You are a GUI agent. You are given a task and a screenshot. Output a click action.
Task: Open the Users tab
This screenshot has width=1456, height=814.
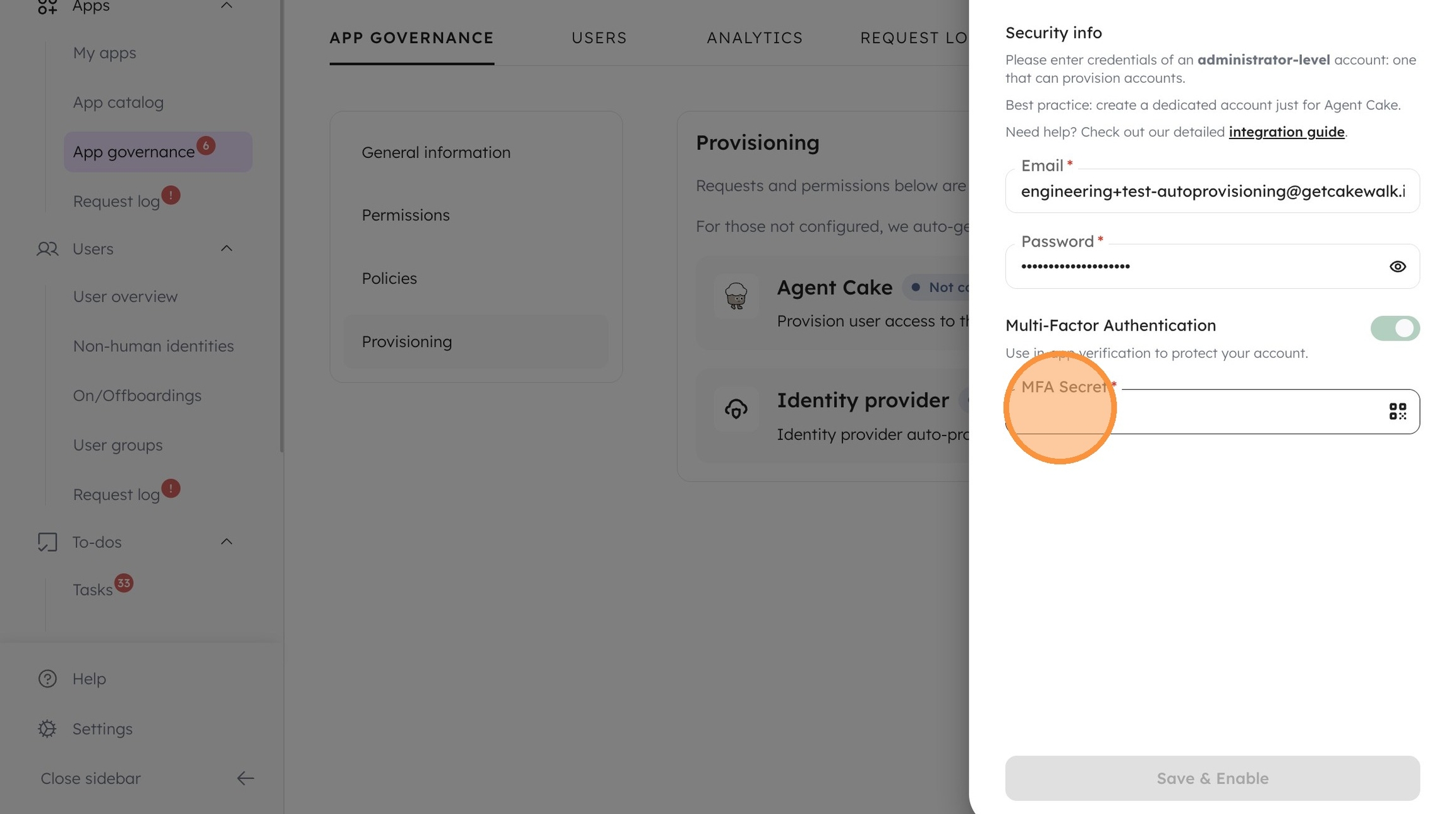pyautogui.click(x=599, y=38)
